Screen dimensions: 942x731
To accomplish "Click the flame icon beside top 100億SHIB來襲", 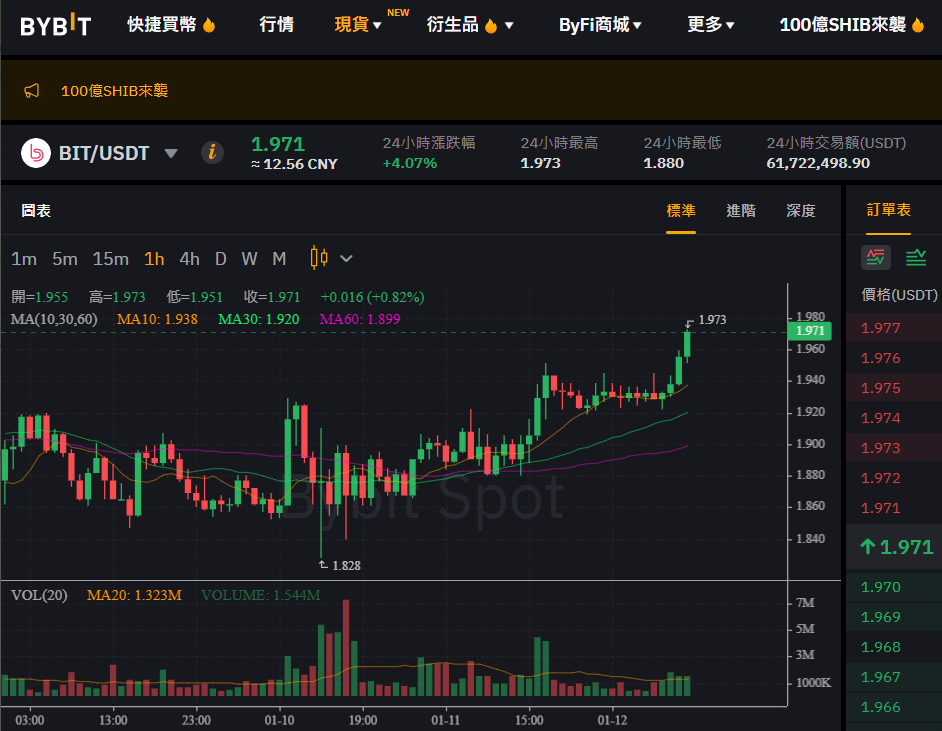I will [917, 25].
